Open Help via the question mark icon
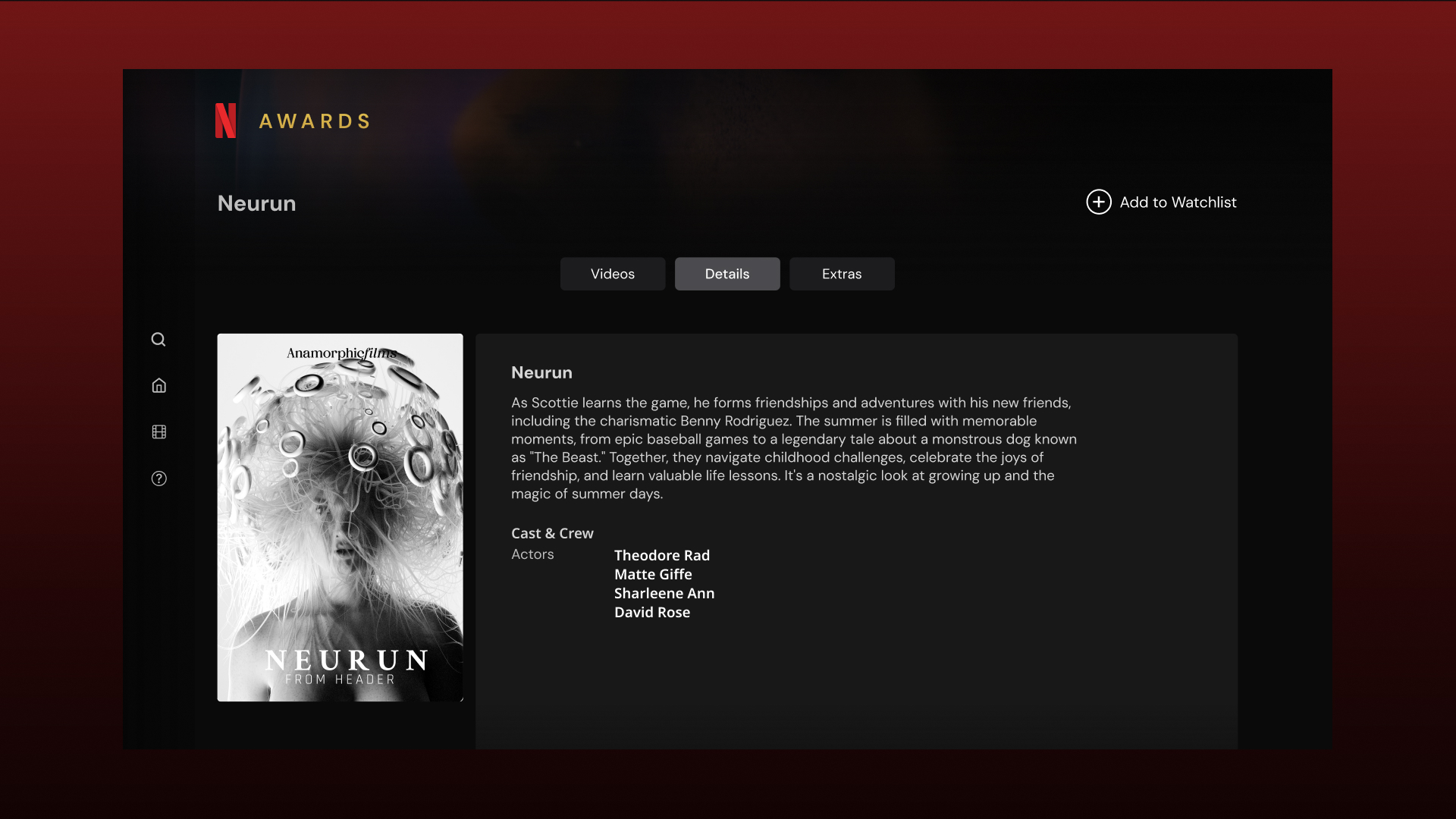The height and width of the screenshot is (819, 1456). 158,479
